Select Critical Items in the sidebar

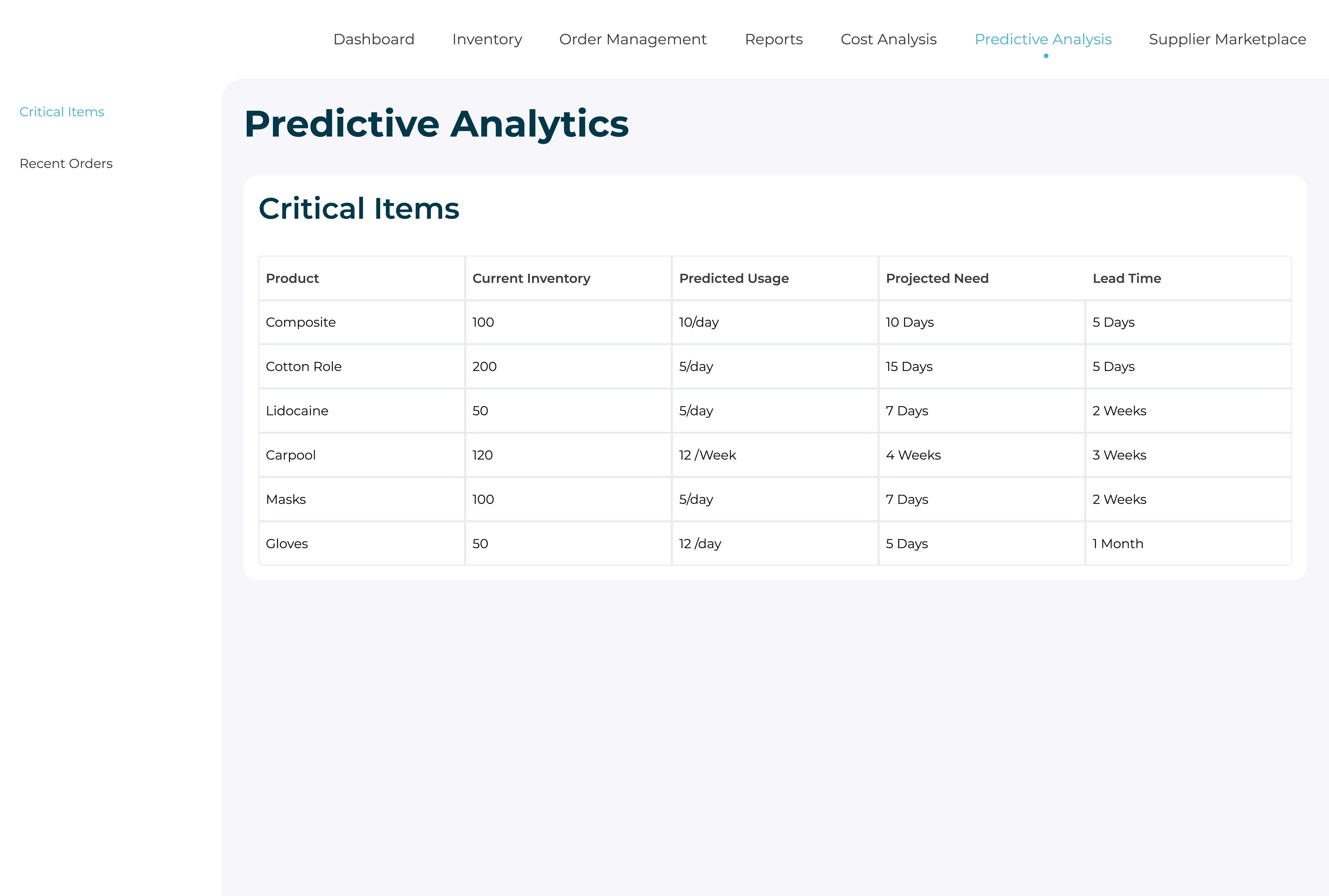(x=62, y=111)
